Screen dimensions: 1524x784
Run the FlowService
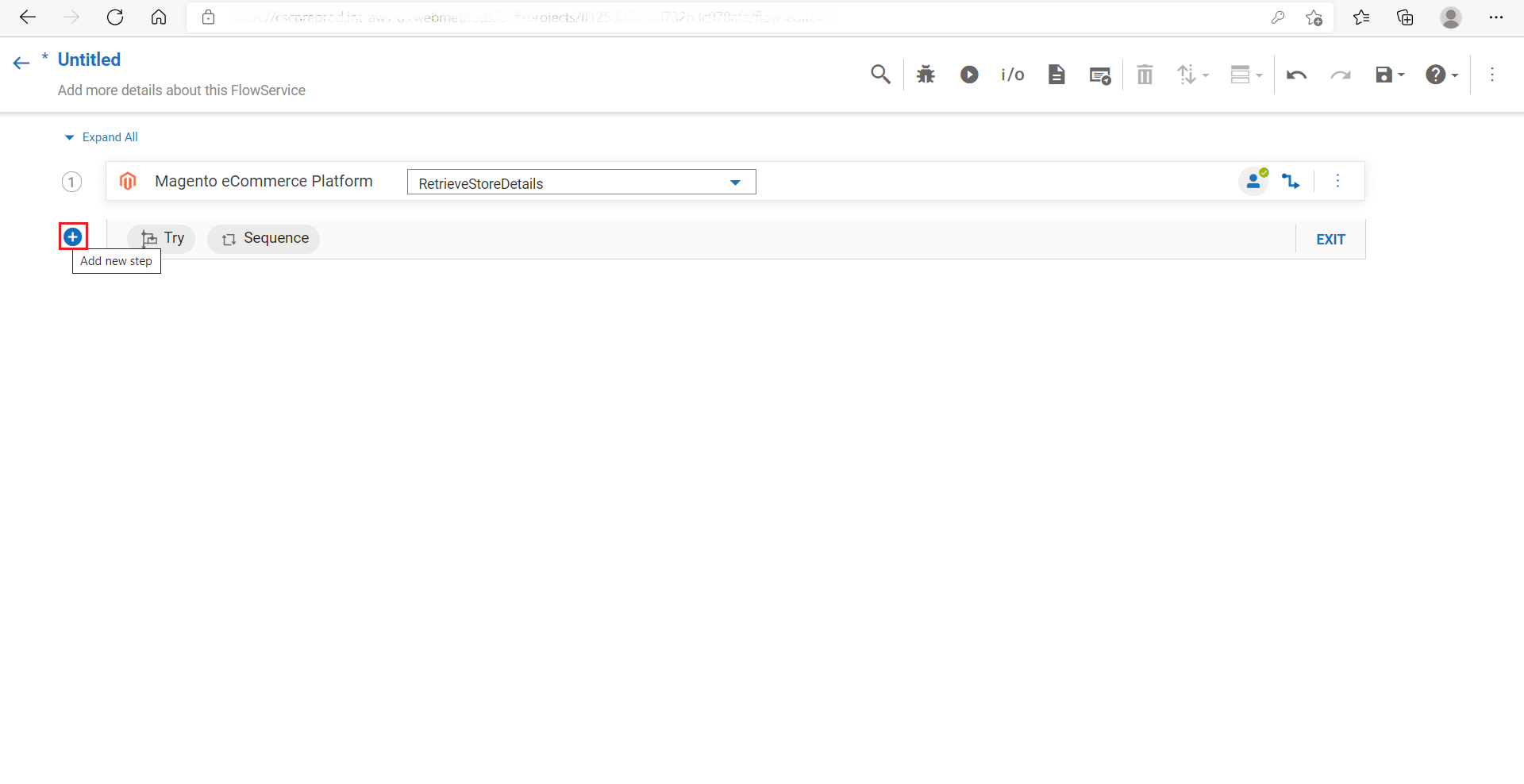click(969, 75)
